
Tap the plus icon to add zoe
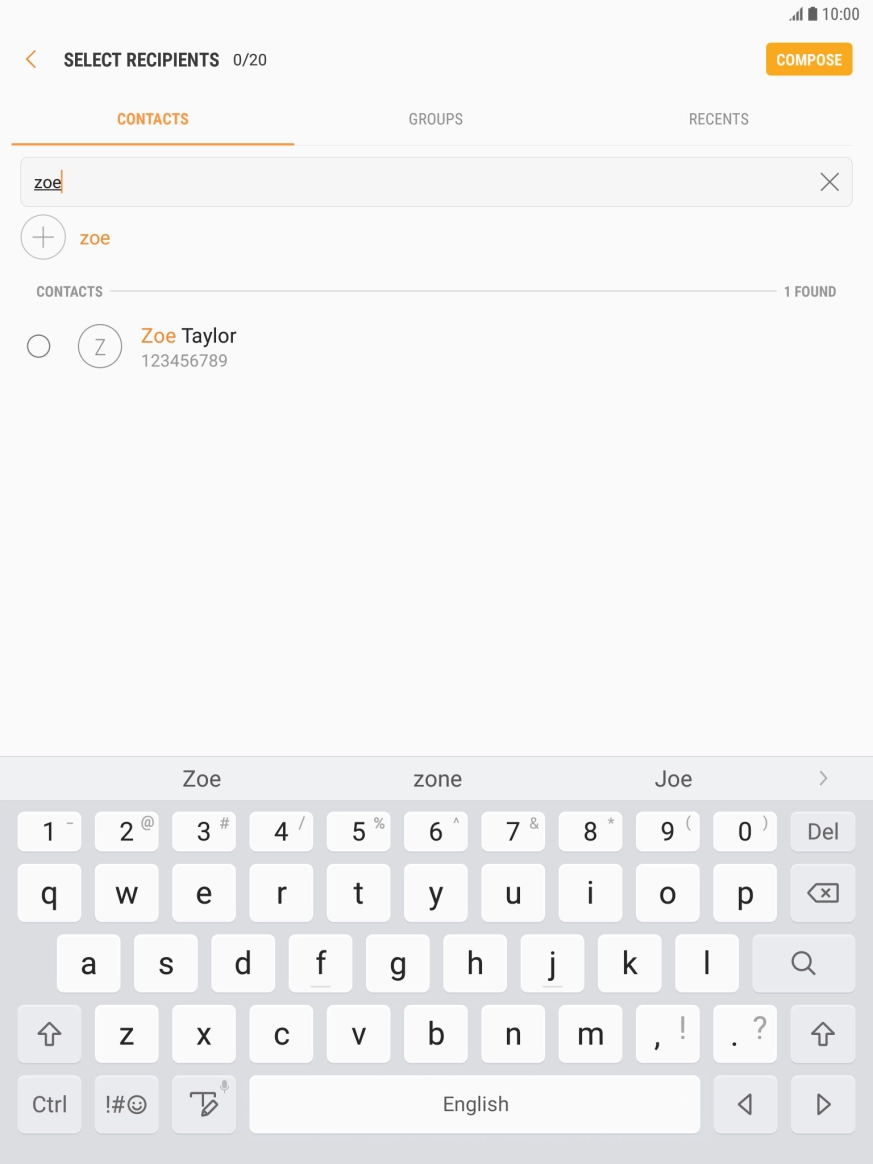tap(43, 238)
